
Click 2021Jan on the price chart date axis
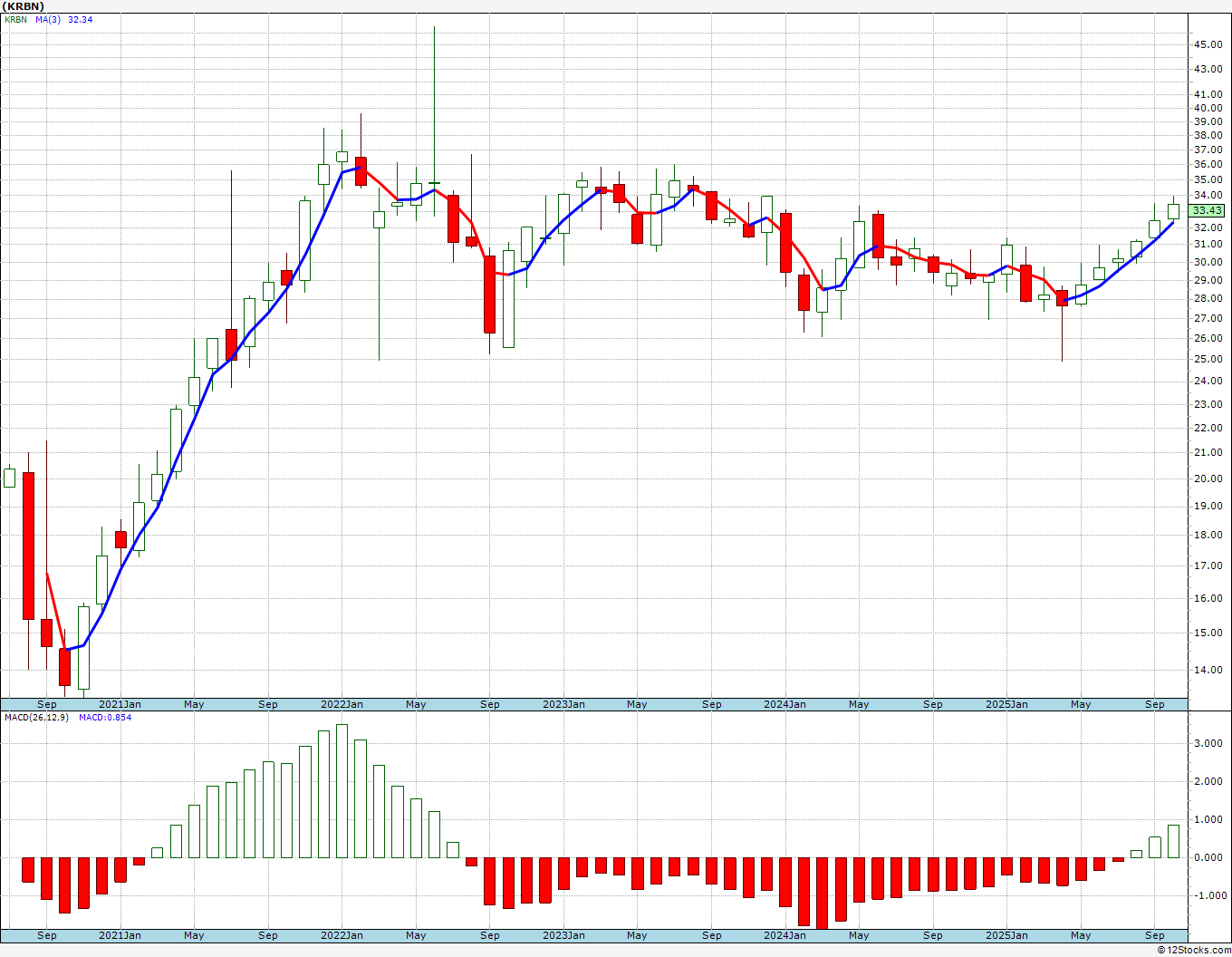coord(120,704)
